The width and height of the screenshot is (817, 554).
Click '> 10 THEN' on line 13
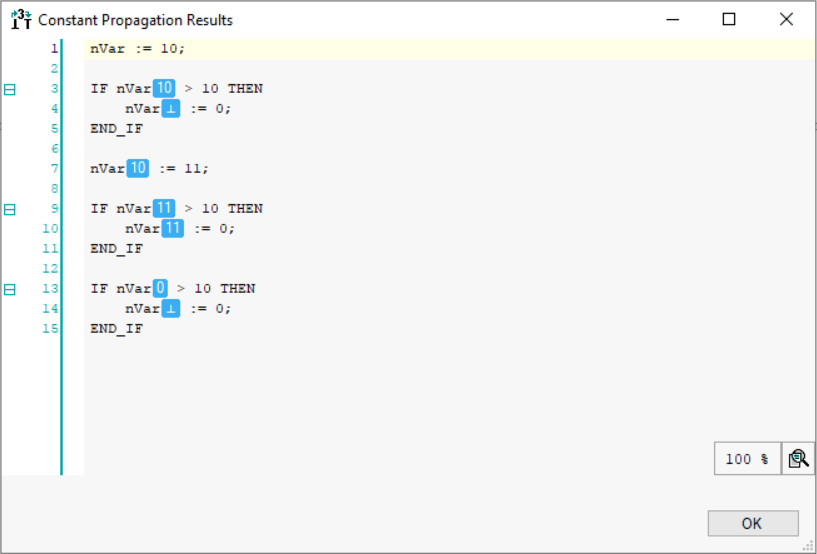coord(216,289)
